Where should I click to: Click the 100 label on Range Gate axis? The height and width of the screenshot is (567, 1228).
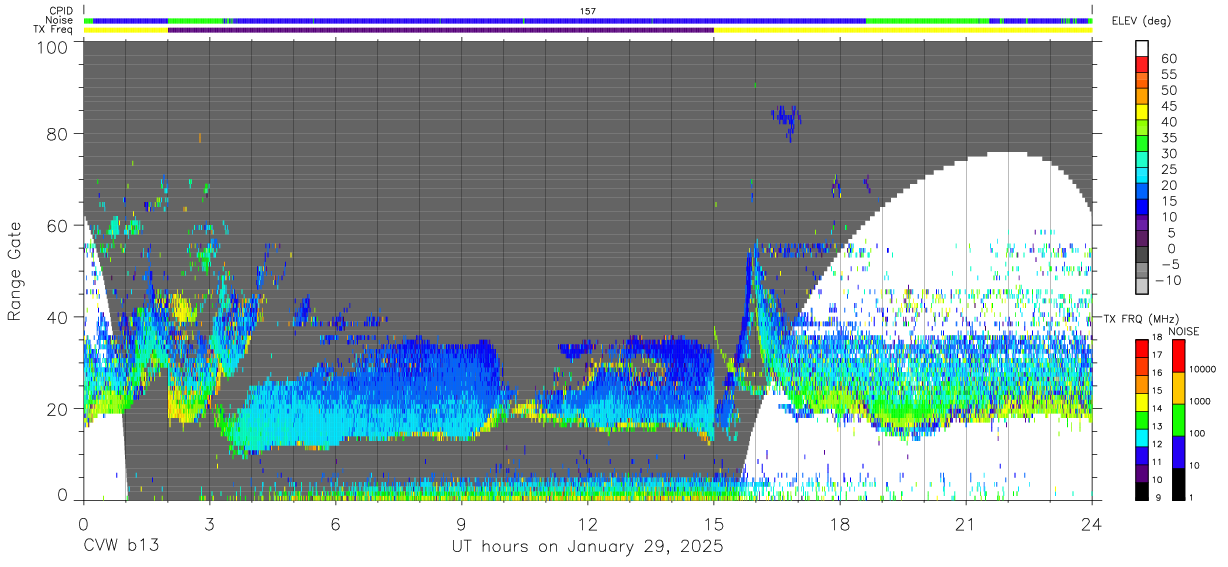pos(54,46)
